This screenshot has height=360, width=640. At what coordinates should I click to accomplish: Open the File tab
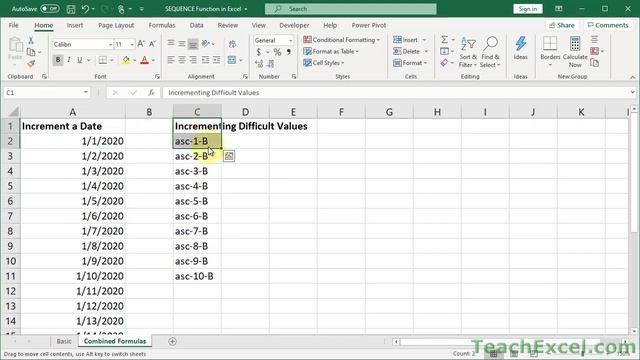coord(13,25)
